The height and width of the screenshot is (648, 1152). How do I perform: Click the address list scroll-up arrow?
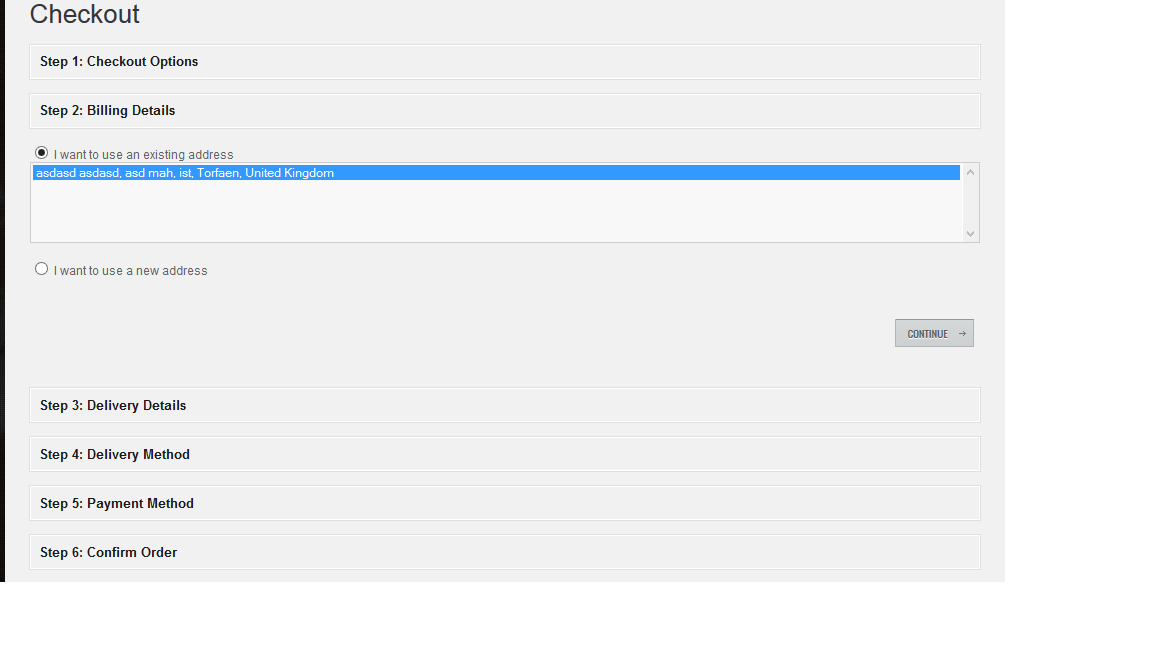[970, 173]
